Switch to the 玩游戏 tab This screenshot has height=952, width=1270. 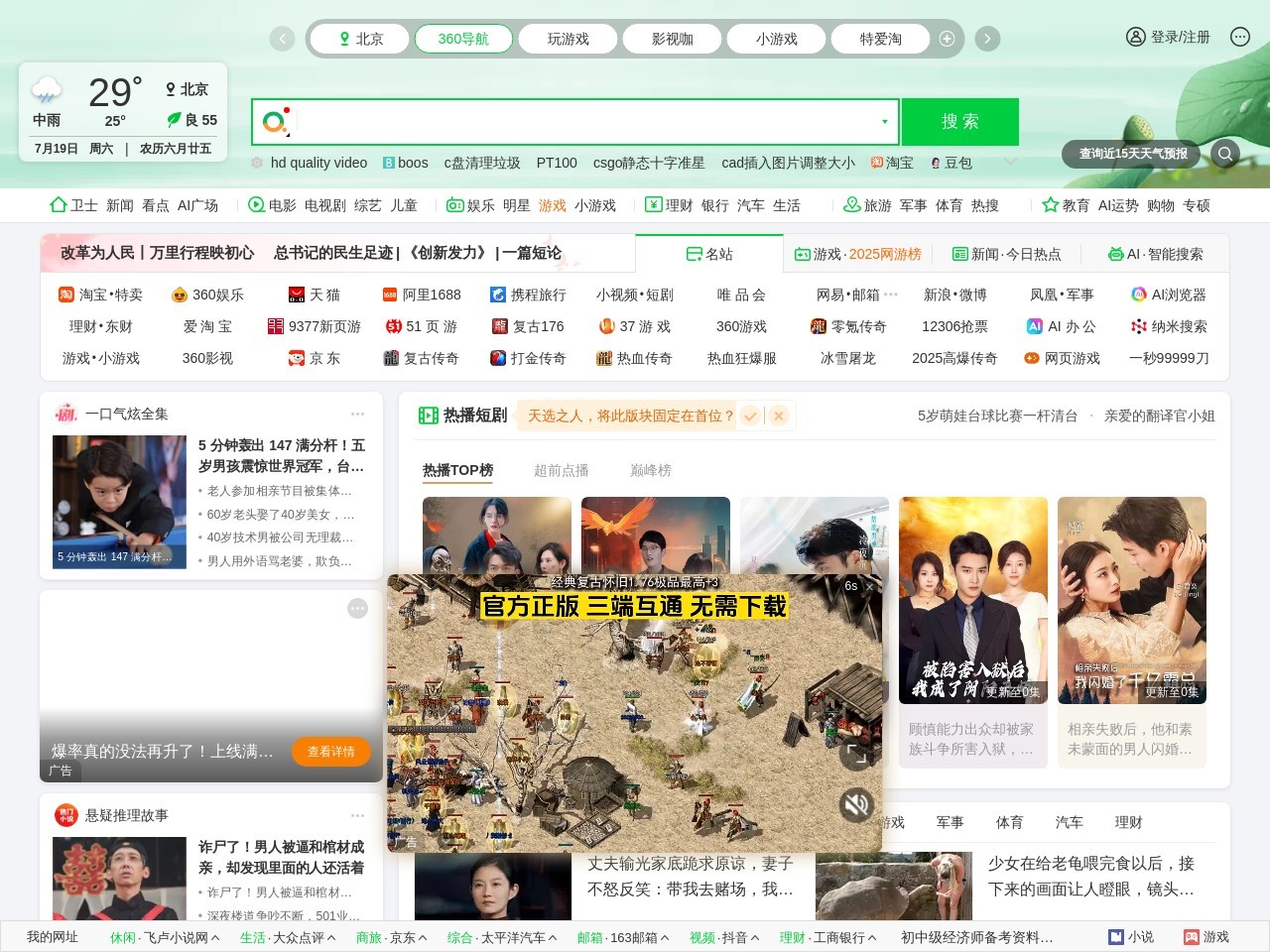pyautogui.click(x=568, y=39)
